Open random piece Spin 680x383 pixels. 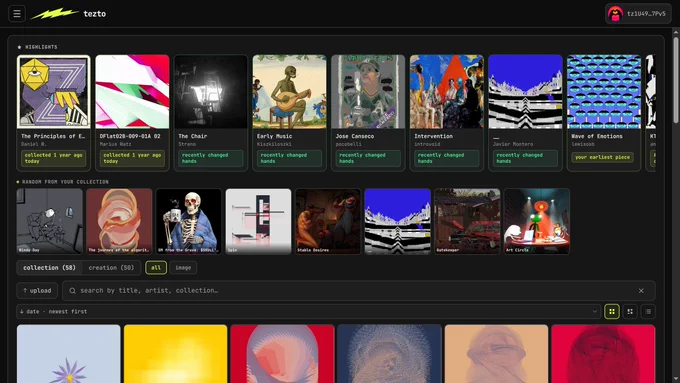click(258, 221)
